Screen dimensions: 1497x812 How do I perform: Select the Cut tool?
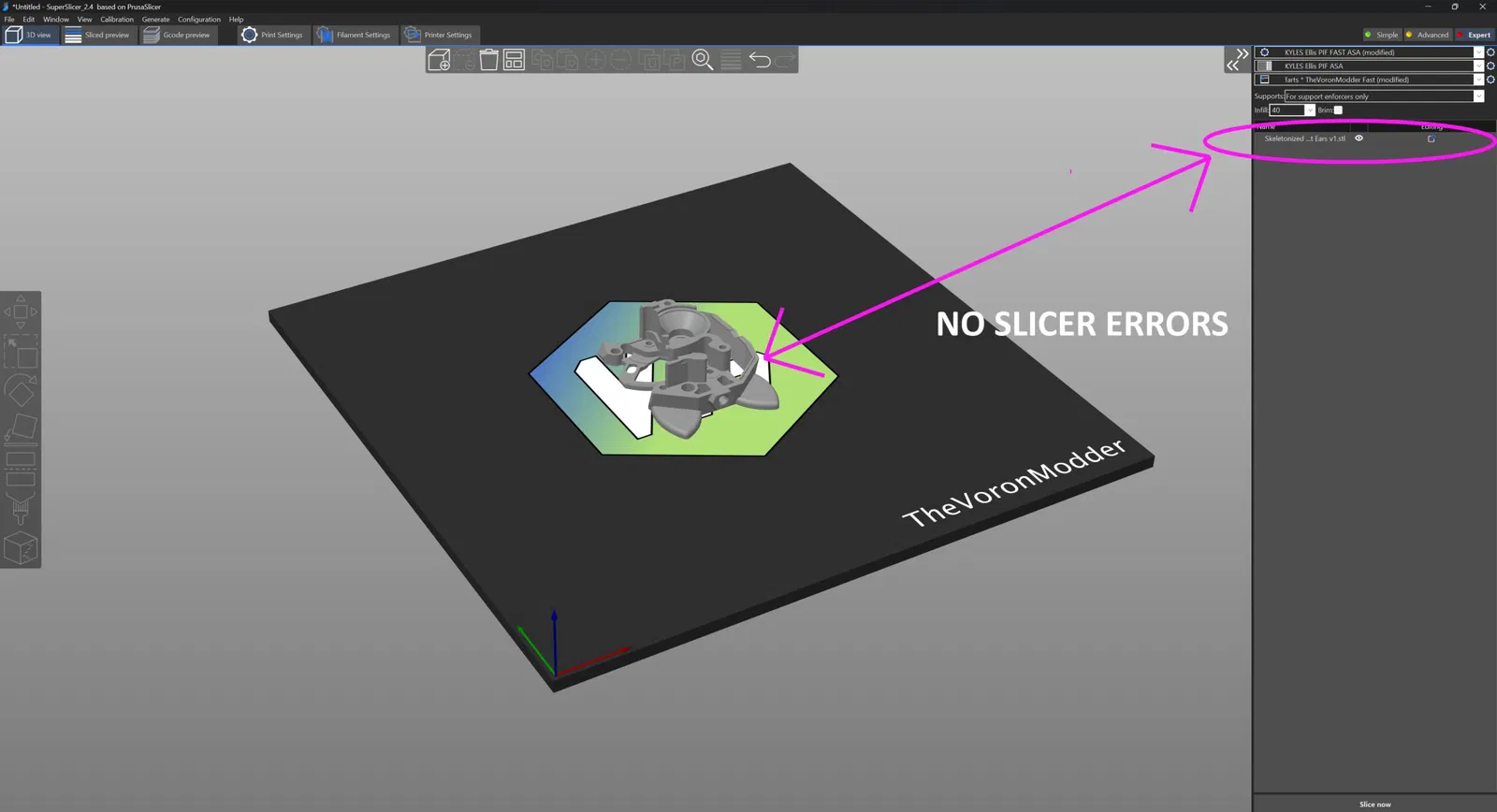coord(21,469)
